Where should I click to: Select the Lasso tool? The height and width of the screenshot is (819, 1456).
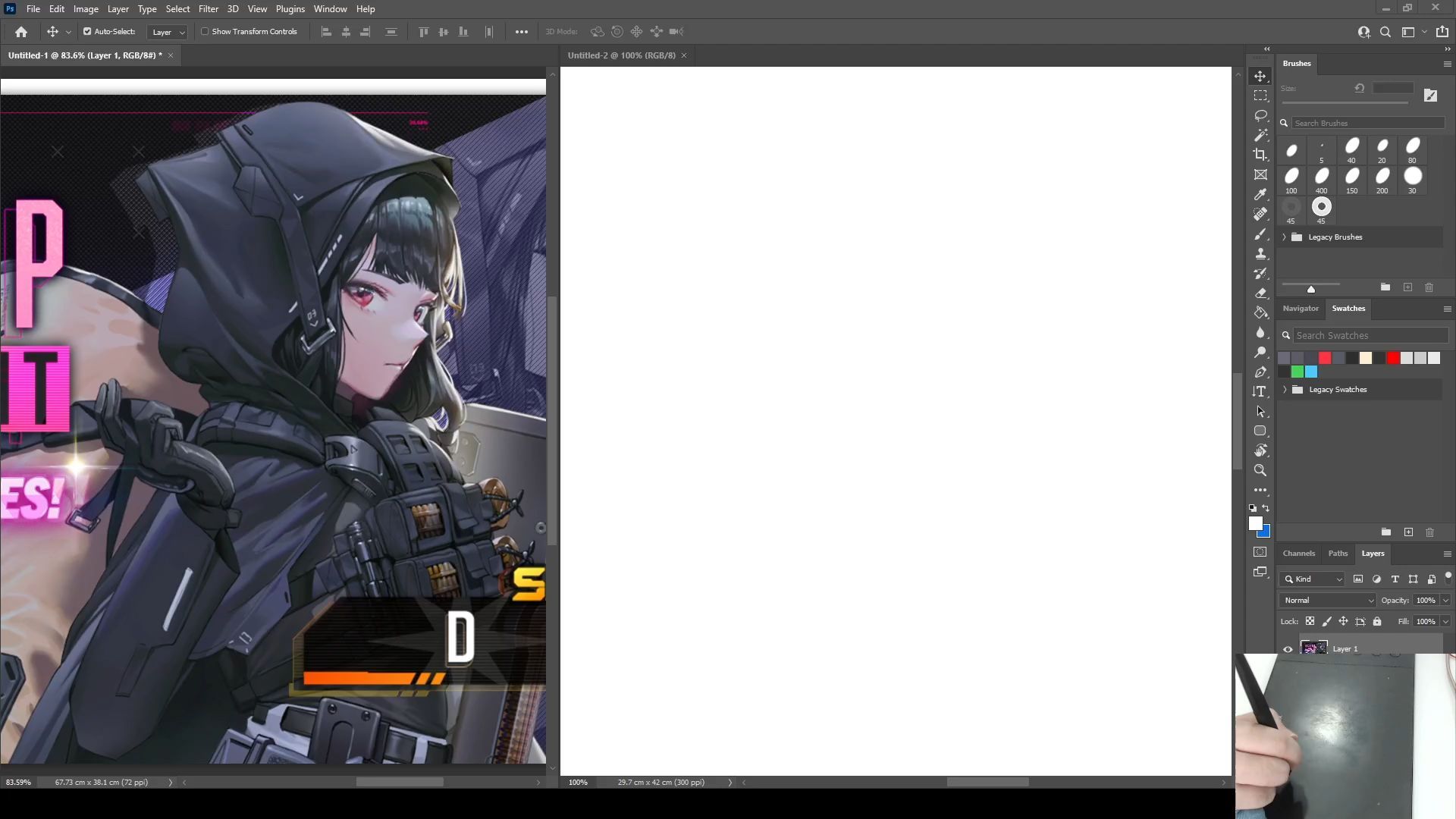1260,115
